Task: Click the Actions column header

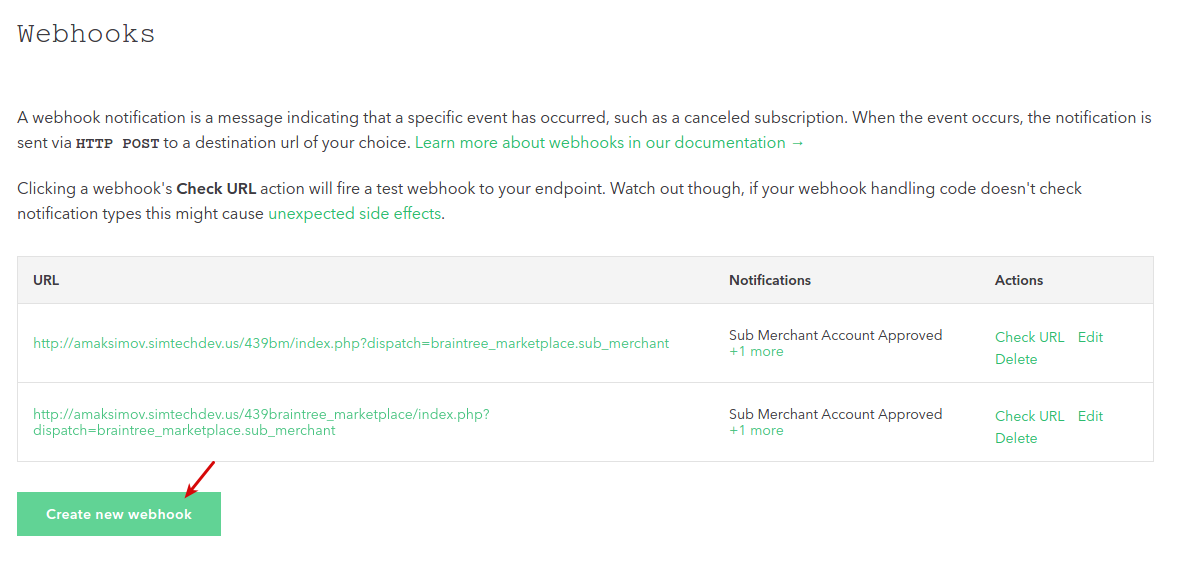Action: 1018,280
